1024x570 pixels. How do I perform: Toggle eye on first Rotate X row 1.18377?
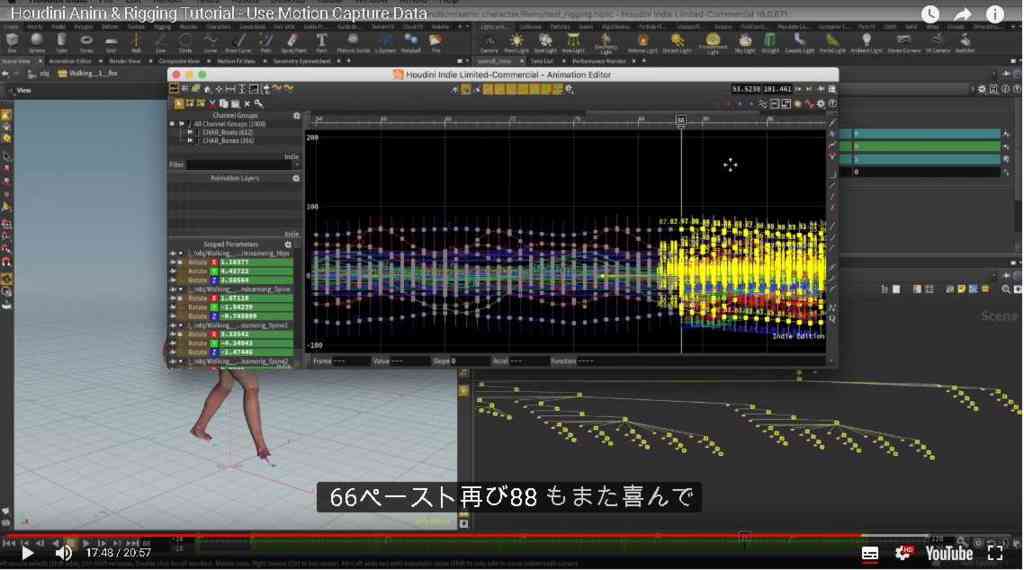click(x=173, y=262)
